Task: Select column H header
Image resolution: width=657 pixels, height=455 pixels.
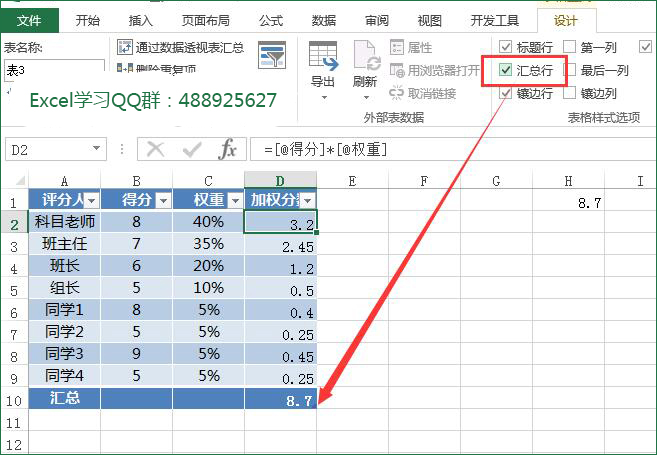Action: click(x=568, y=181)
